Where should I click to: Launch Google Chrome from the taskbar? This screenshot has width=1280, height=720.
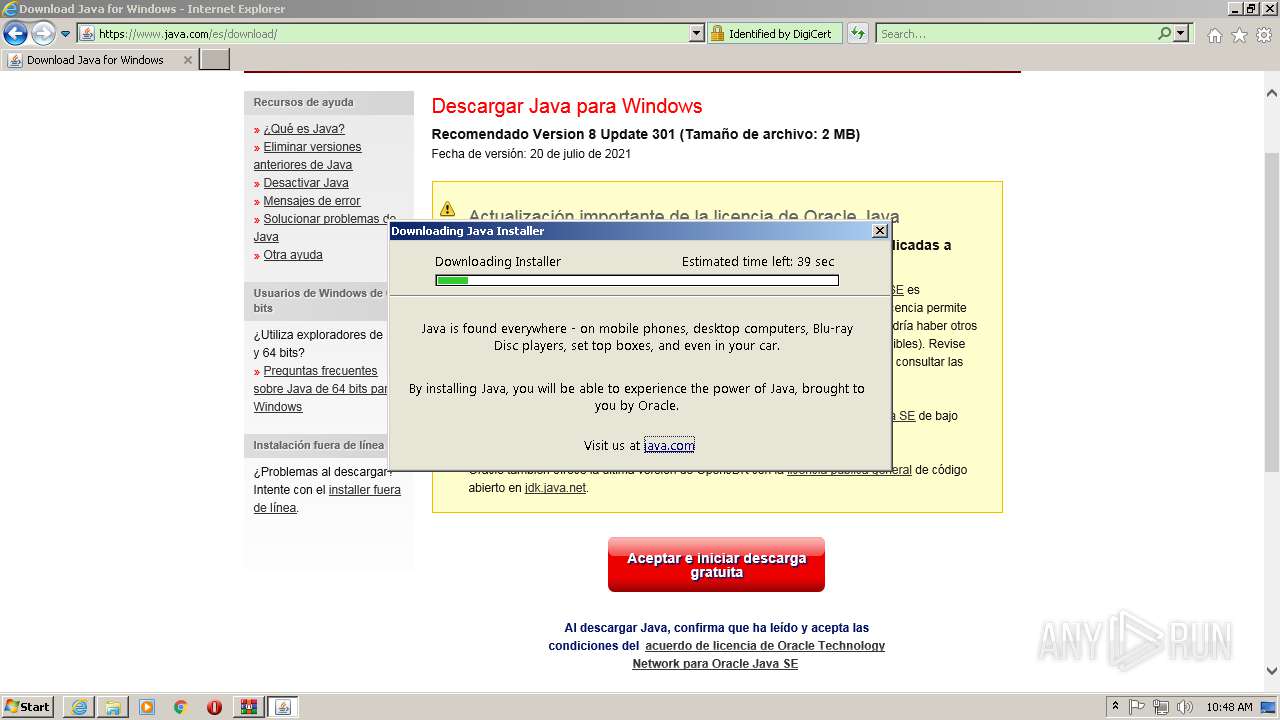[x=181, y=707]
